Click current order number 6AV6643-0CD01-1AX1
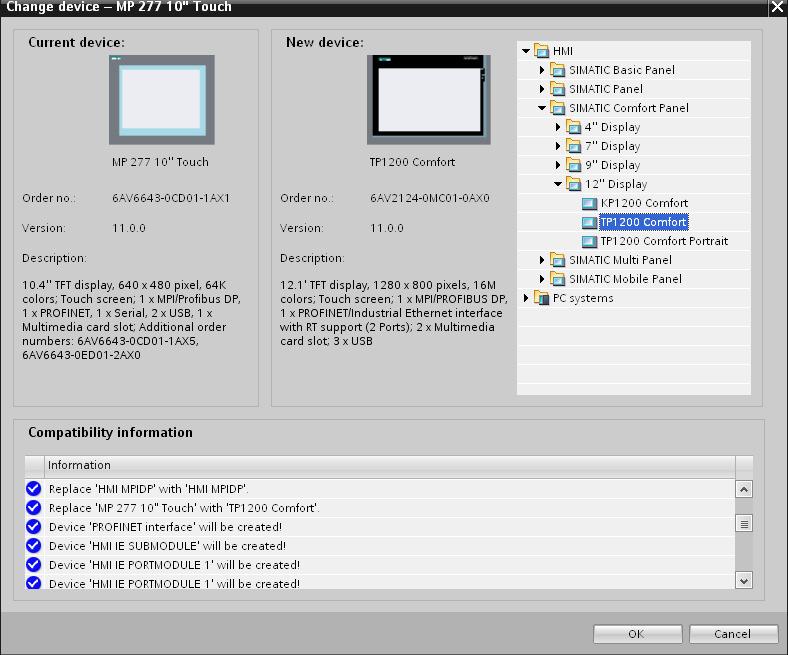The height and width of the screenshot is (655, 788). (x=171, y=198)
